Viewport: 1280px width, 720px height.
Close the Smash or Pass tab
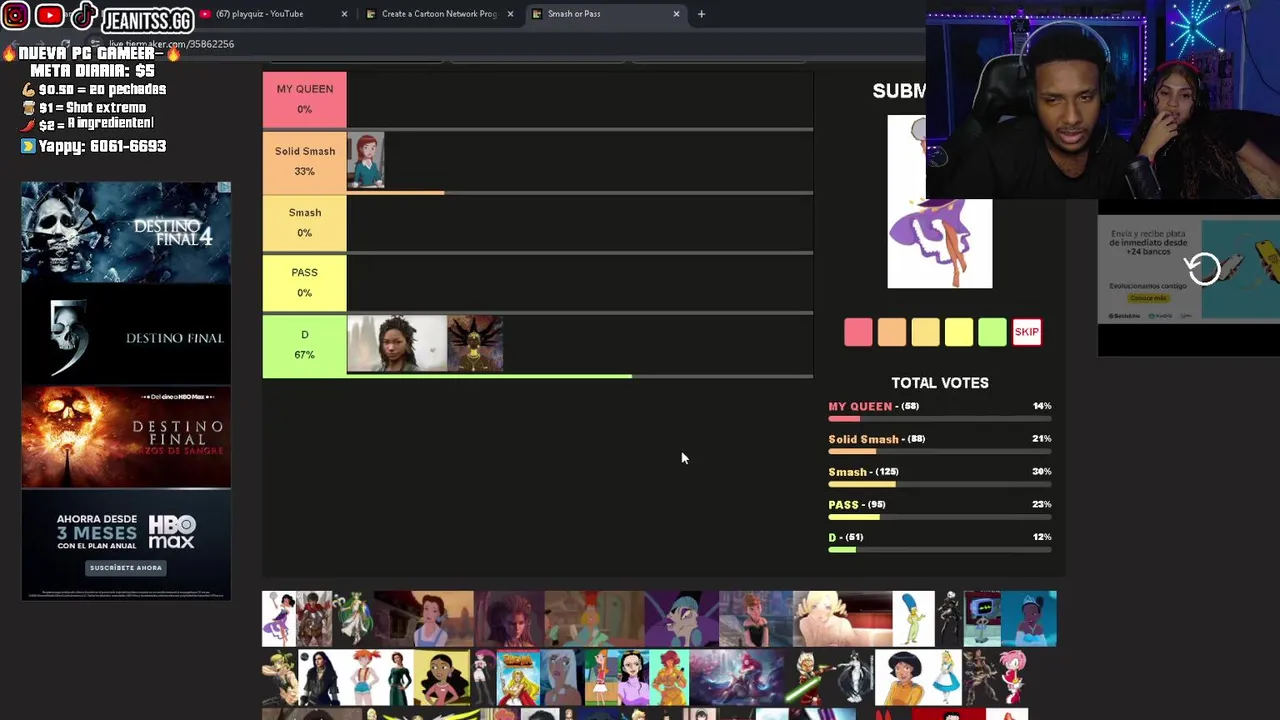[676, 14]
